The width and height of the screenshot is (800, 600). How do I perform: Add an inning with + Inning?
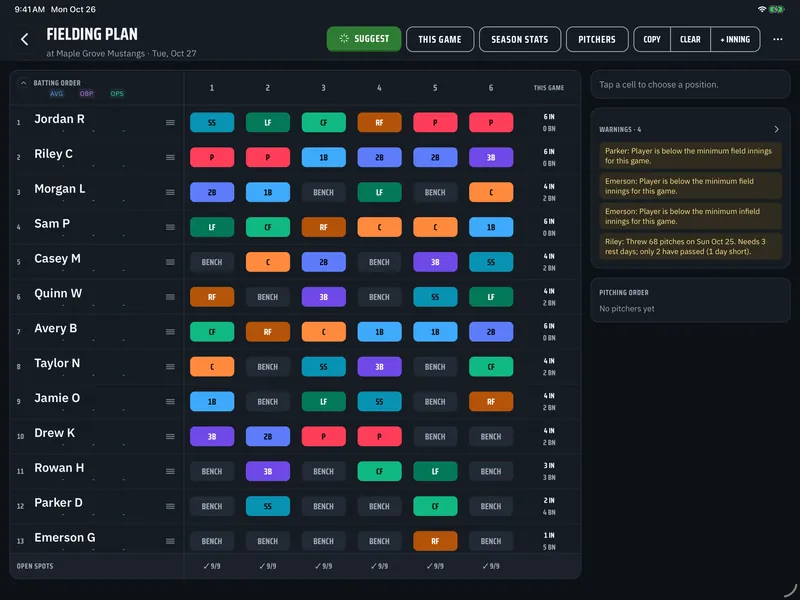735,39
